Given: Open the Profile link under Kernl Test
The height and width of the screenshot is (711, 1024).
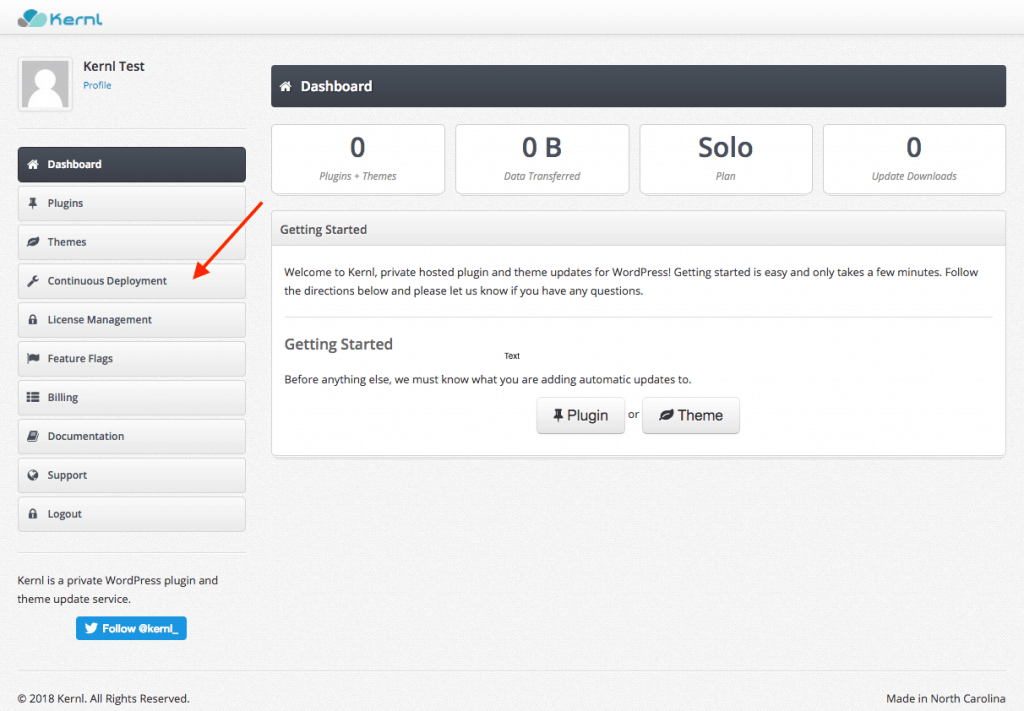Looking at the screenshot, I should tap(97, 86).
